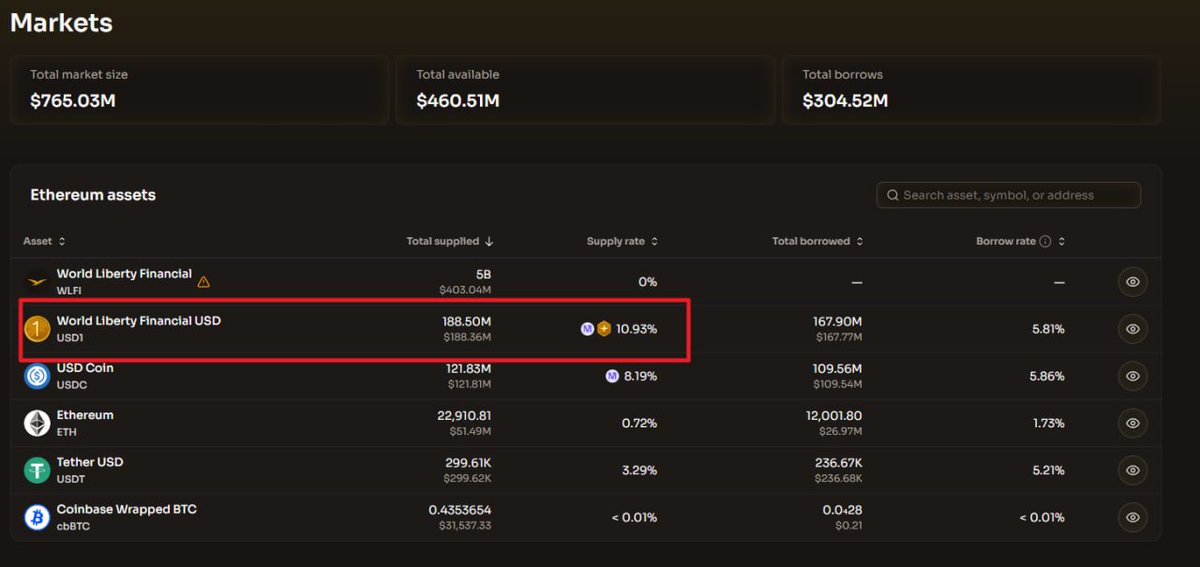Image resolution: width=1200 pixels, height=567 pixels.
Task: Click the 3.29% supply rate
Action: click(x=639, y=470)
